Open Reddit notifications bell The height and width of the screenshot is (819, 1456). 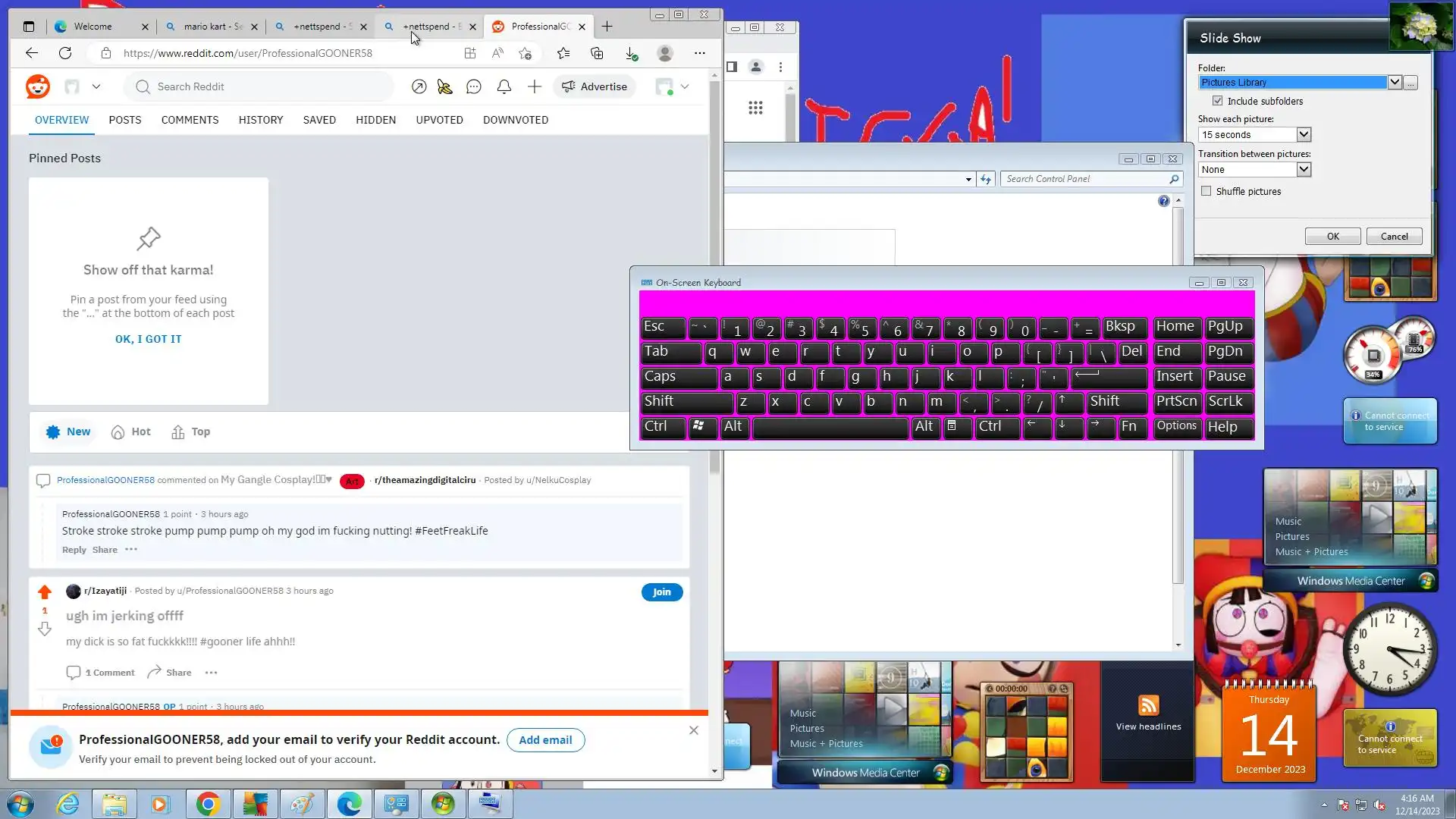pos(504,86)
